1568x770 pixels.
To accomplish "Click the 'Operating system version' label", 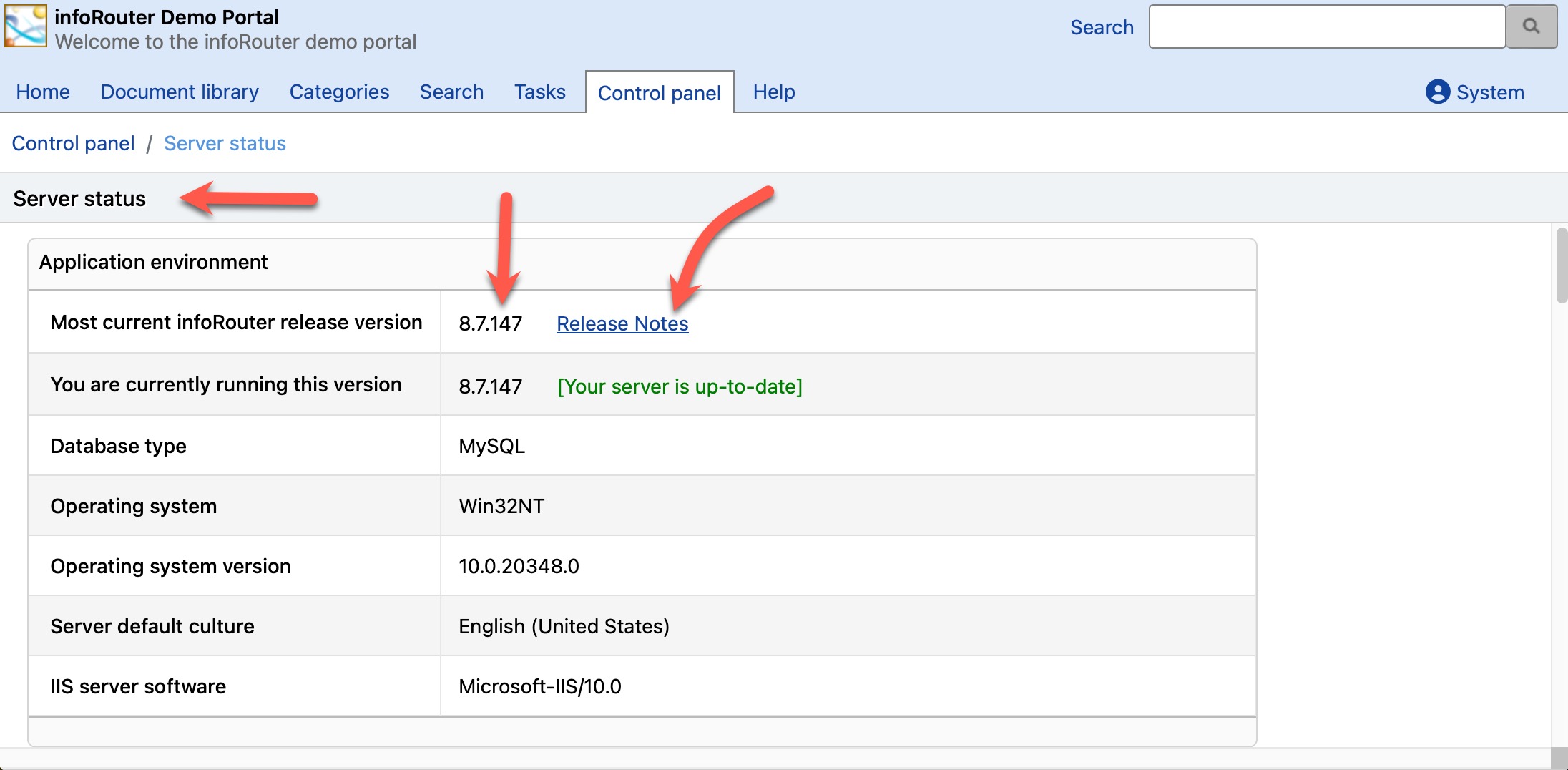I will 170,566.
